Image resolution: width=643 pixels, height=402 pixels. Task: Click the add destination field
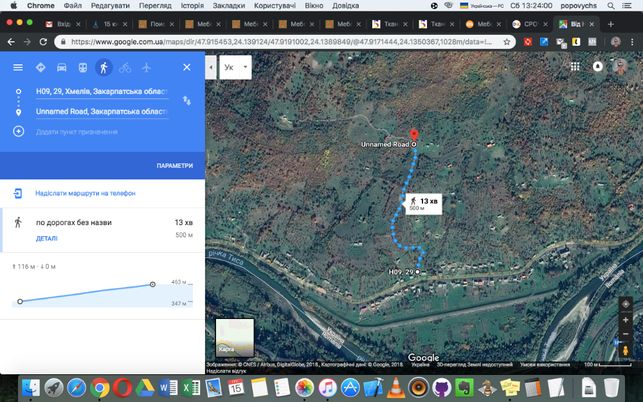(x=77, y=132)
